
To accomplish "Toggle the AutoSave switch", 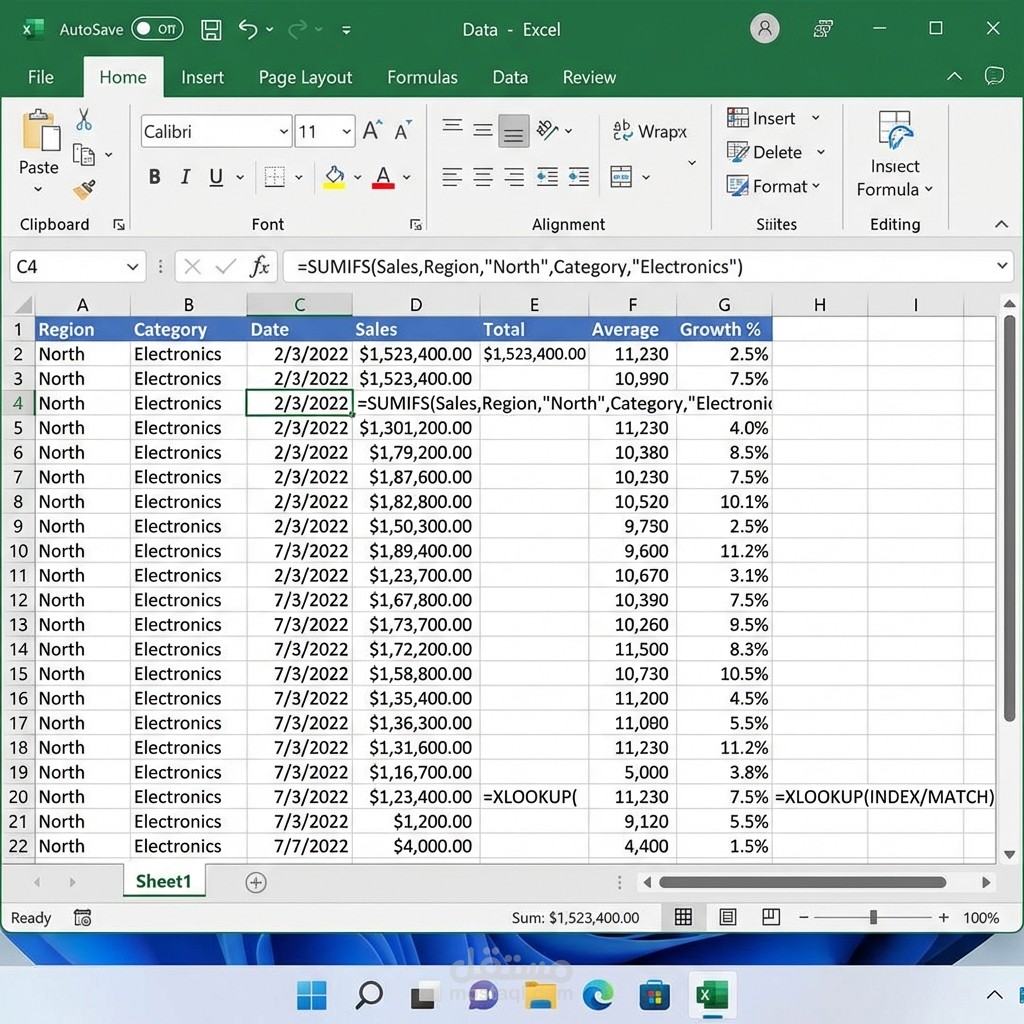I will [157, 29].
